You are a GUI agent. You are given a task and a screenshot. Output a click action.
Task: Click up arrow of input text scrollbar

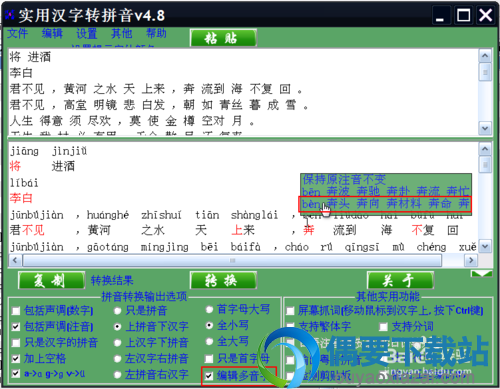[485, 55]
